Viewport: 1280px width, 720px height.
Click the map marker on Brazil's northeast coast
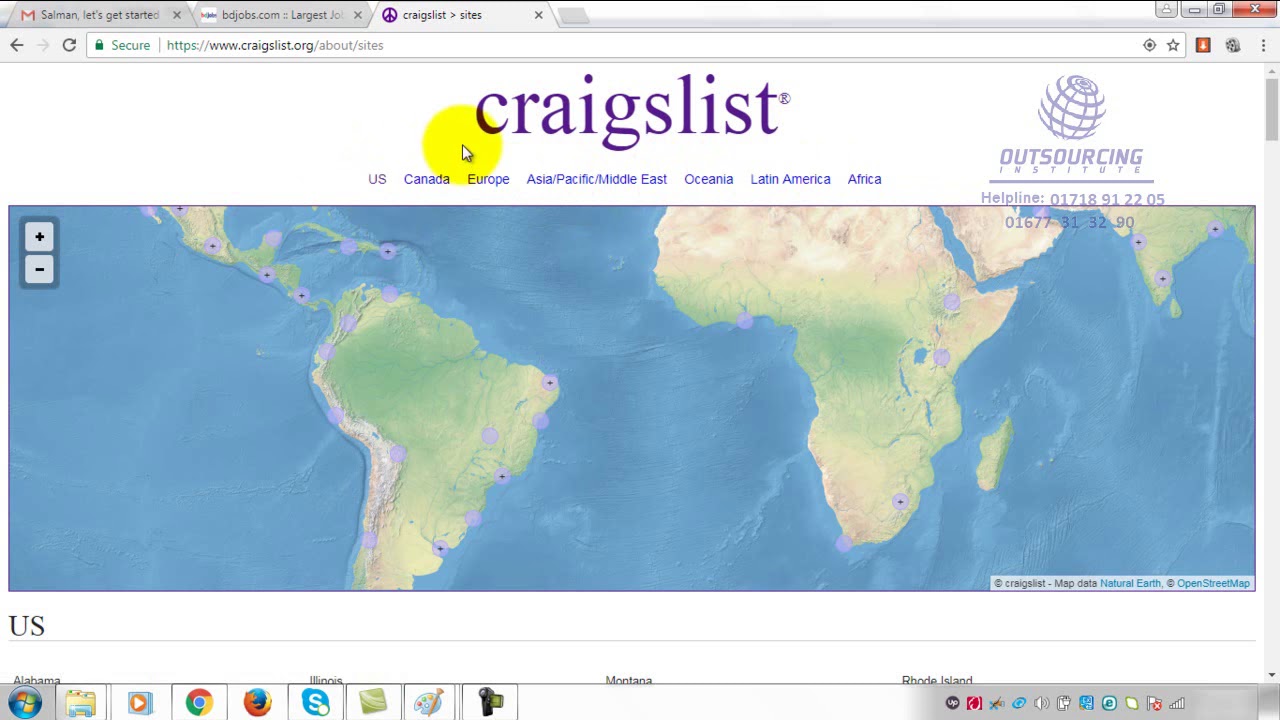point(550,383)
